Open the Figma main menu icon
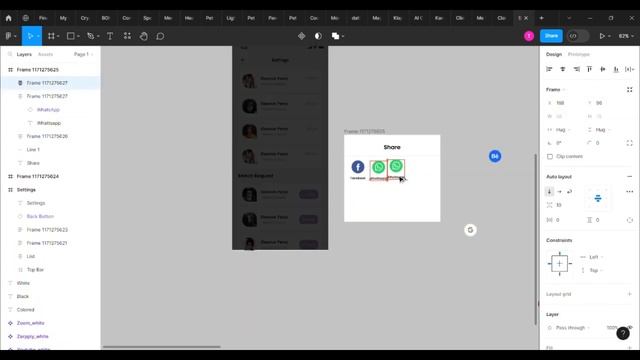The height and width of the screenshot is (360, 640). coord(9,36)
